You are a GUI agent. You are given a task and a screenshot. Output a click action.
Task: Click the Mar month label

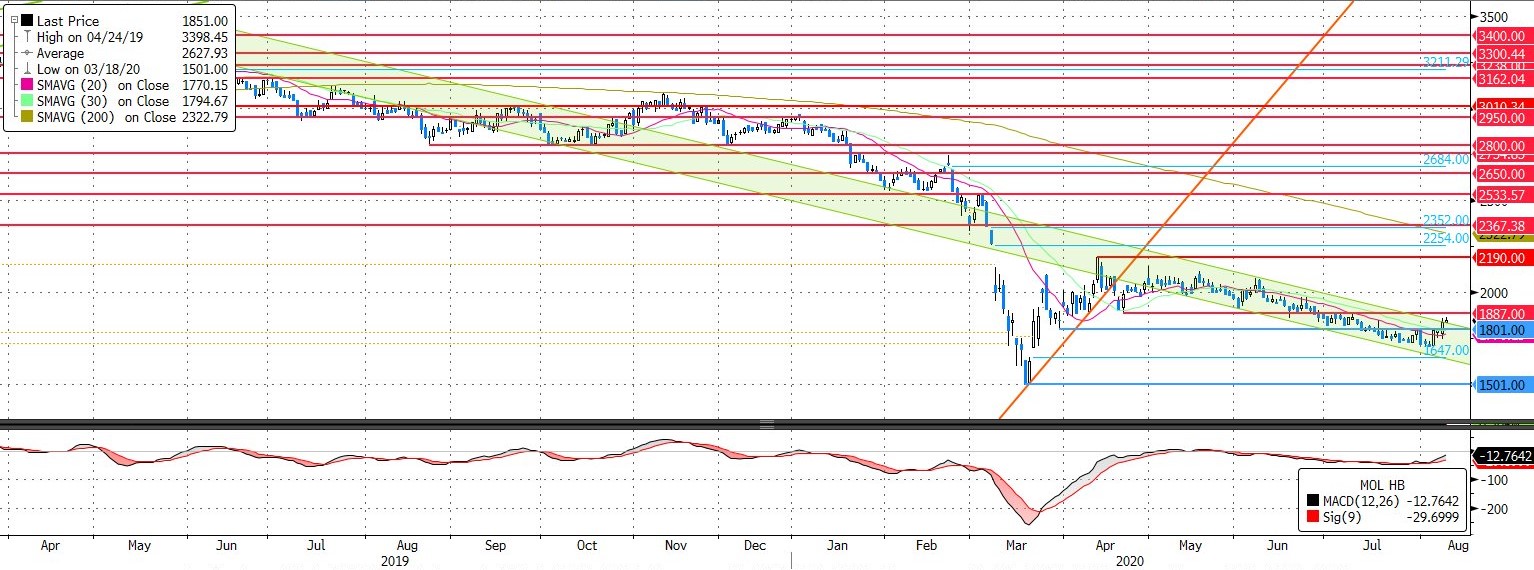click(1017, 545)
